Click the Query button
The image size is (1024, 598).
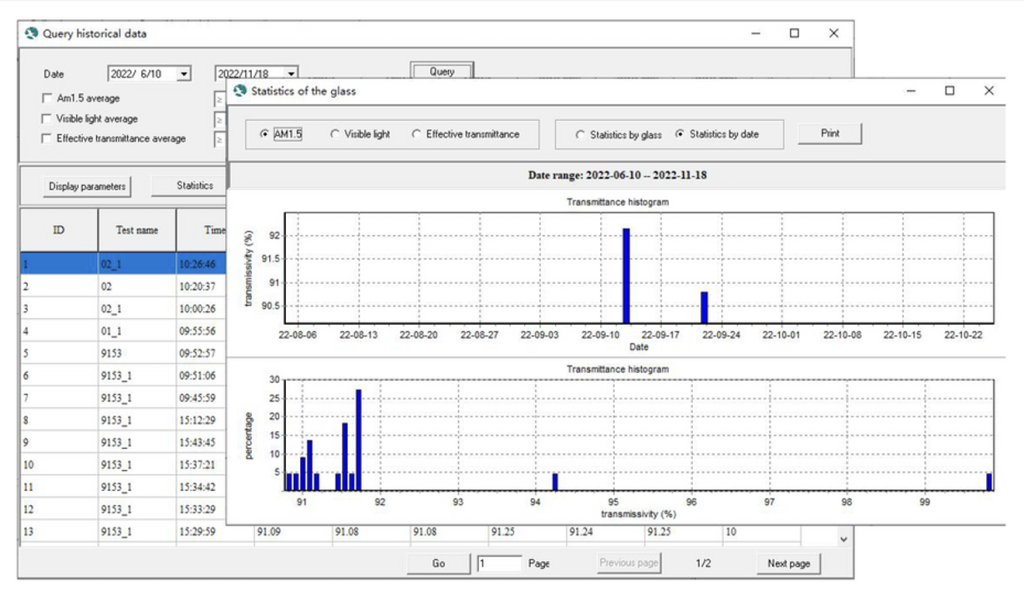pos(441,72)
